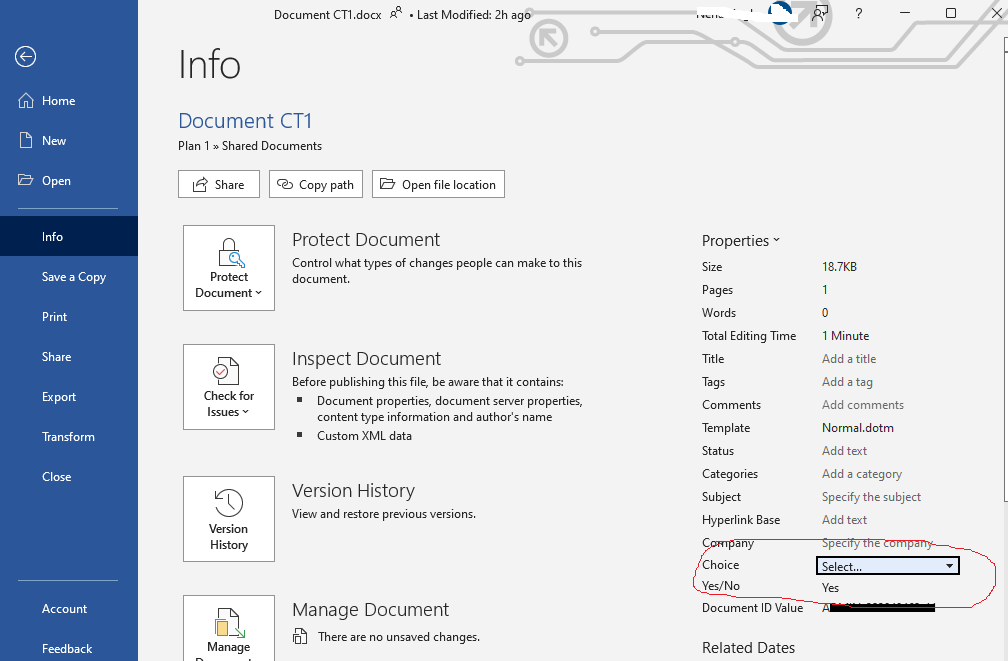This screenshot has height=661, width=1008.
Task: Open the Share sidebar page
Action: click(69, 356)
